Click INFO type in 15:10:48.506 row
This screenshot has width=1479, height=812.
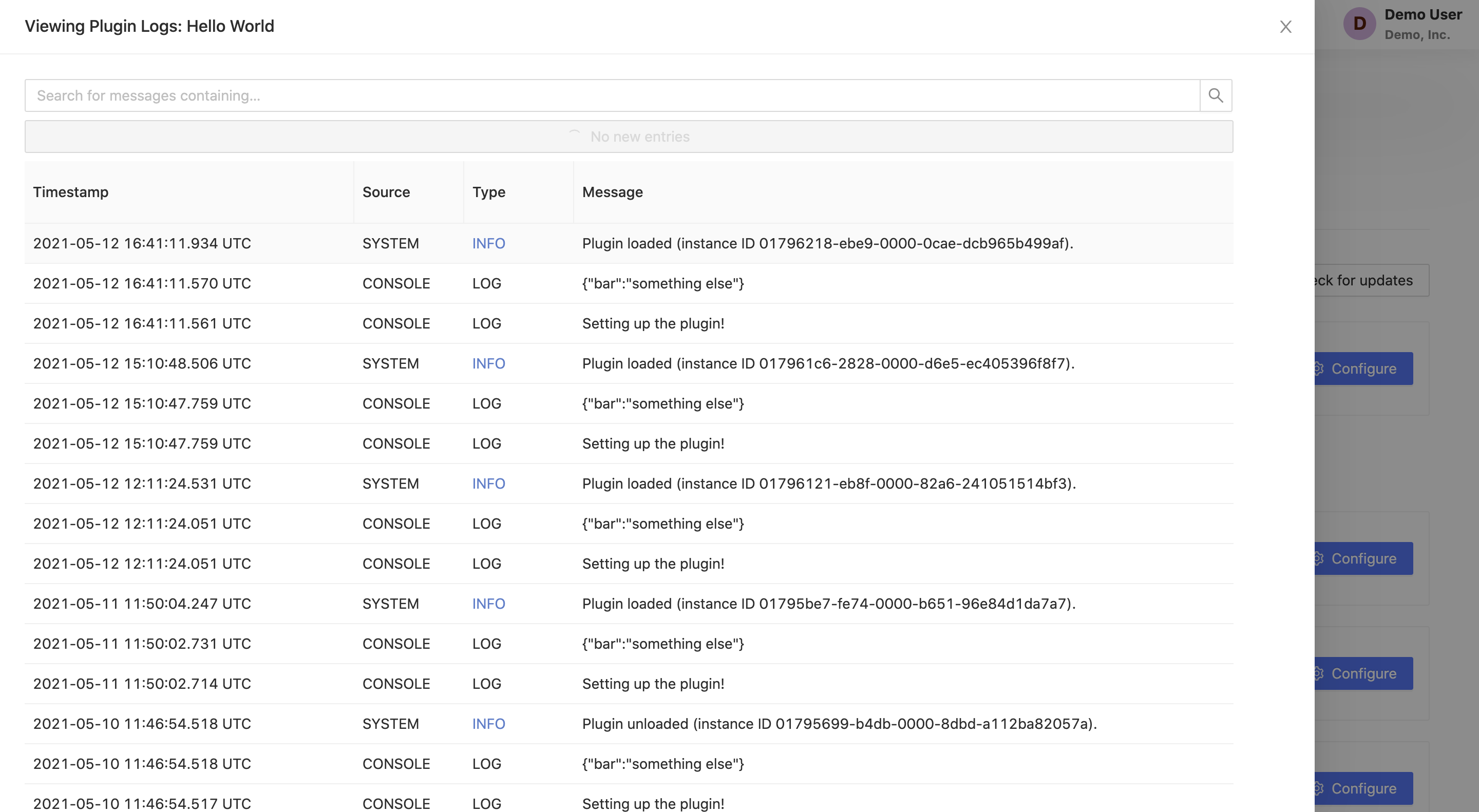tap(488, 363)
